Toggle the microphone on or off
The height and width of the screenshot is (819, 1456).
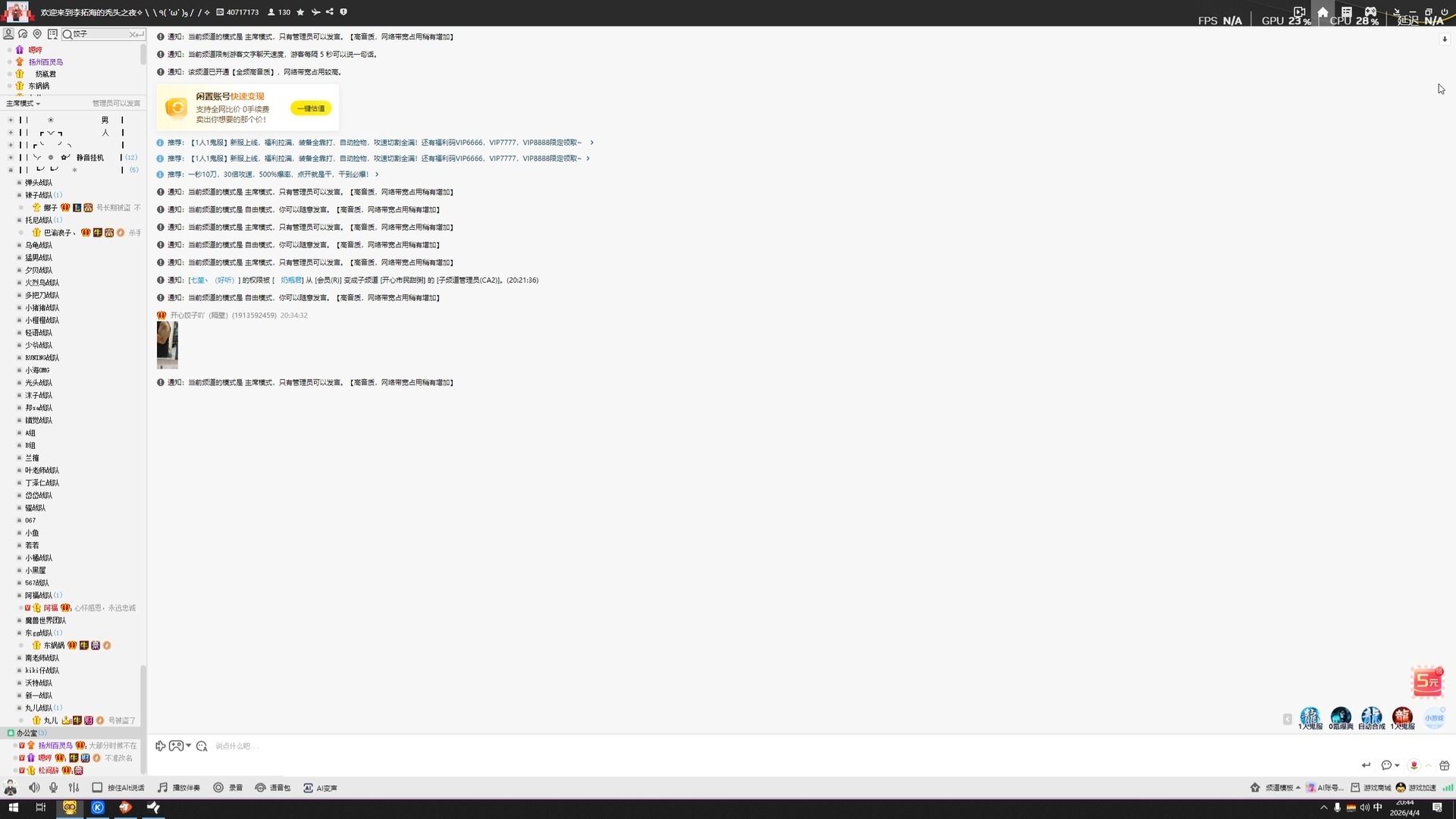click(x=53, y=788)
